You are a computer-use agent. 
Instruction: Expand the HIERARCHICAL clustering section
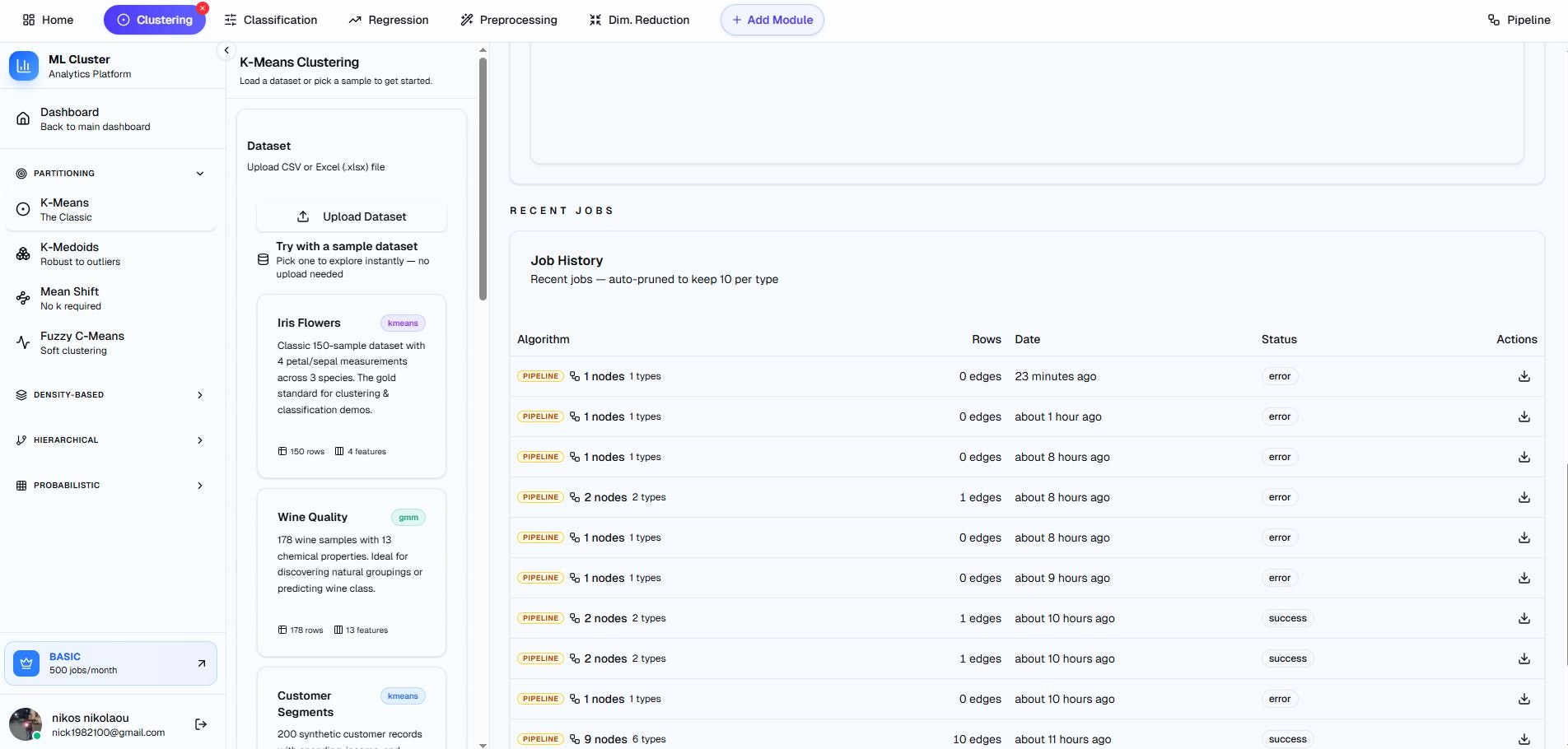coord(199,440)
